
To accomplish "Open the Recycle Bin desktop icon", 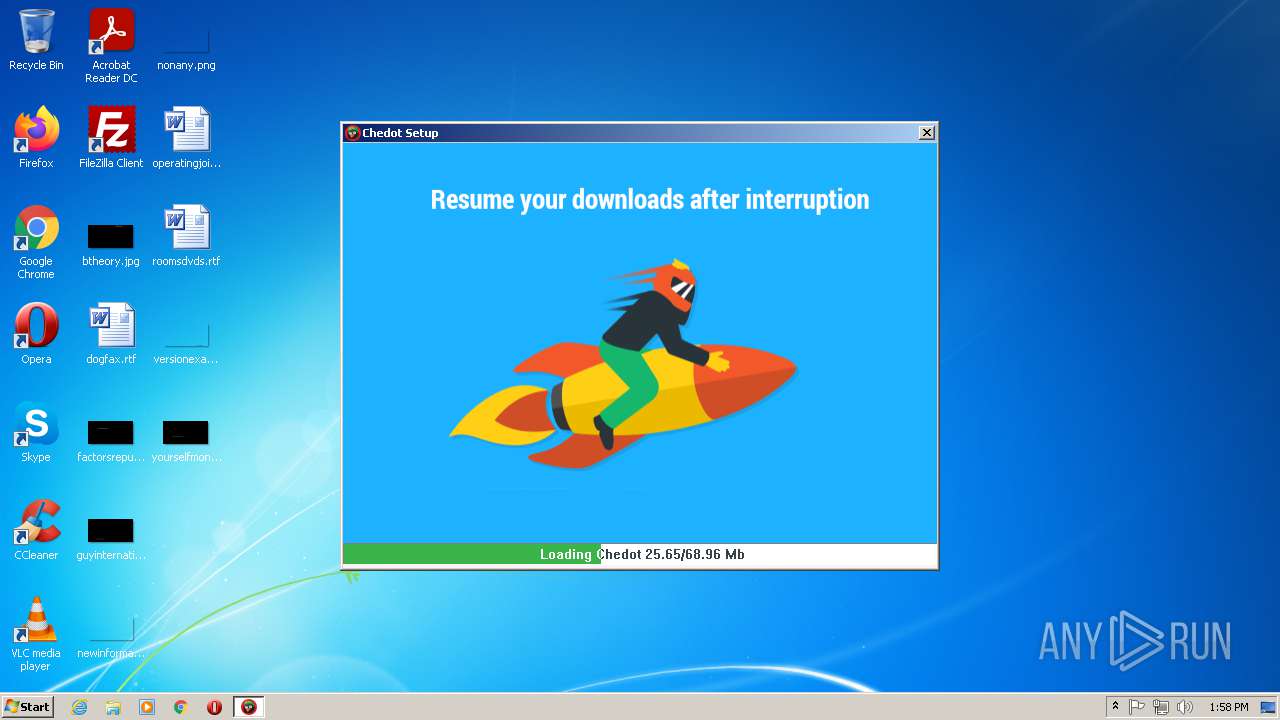I will [36, 40].
